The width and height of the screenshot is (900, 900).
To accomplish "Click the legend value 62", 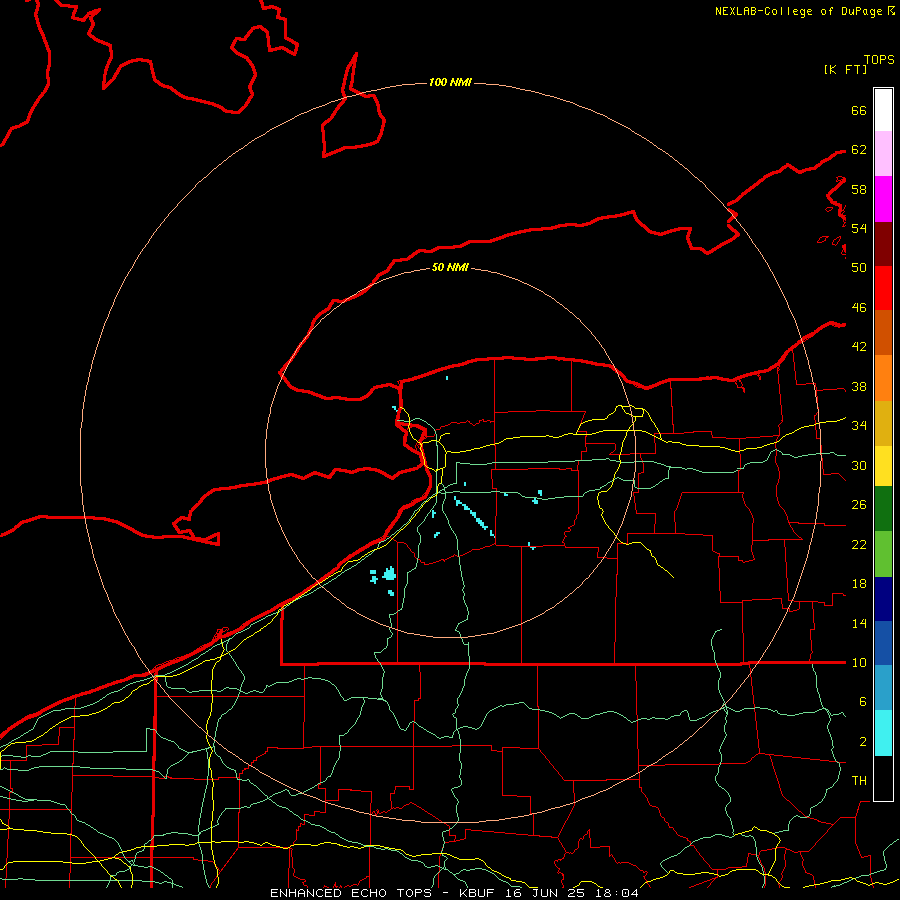I will tap(859, 150).
